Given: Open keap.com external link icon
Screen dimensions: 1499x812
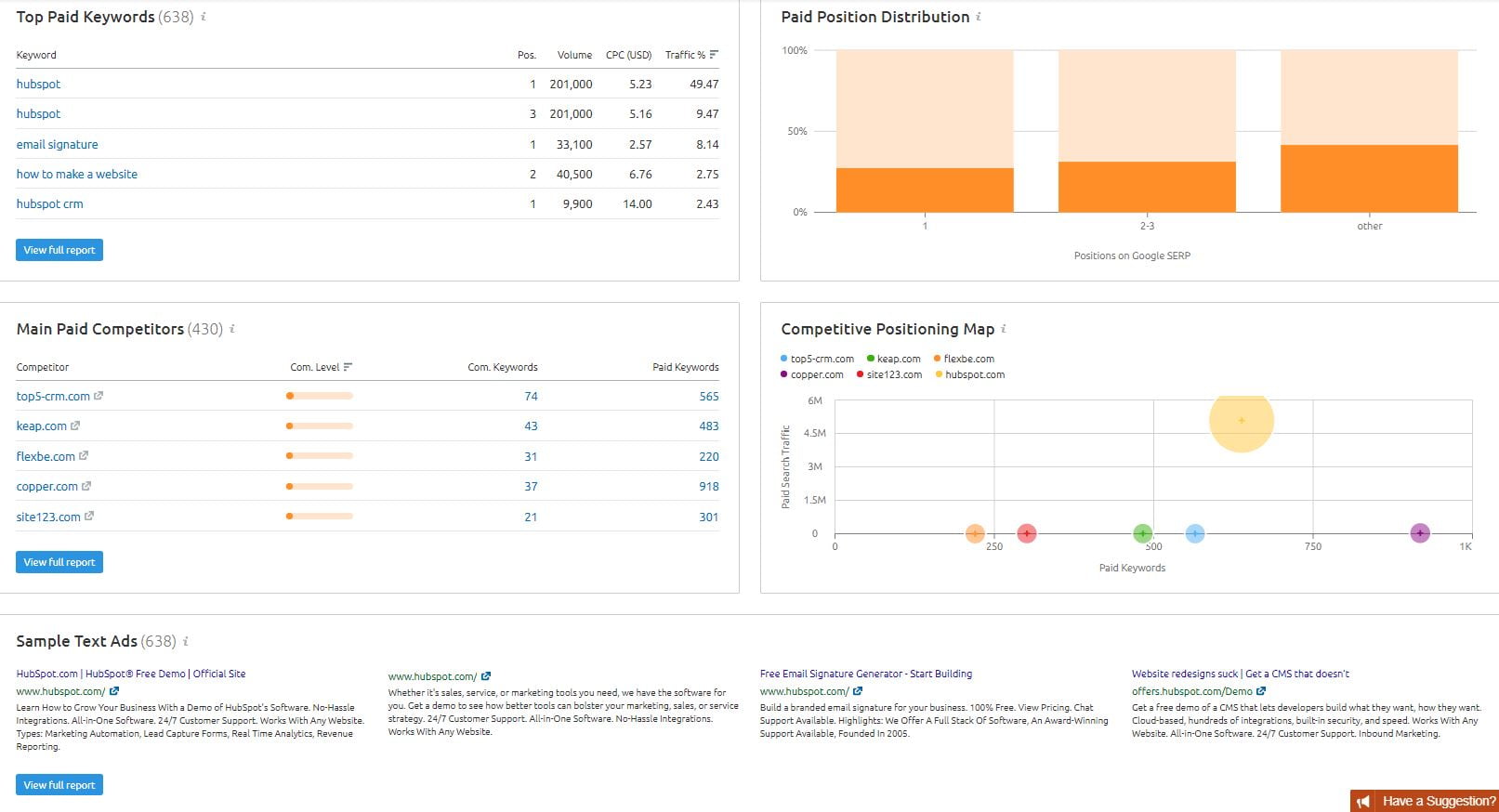Looking at the screenshot, I should click(75, 426).
